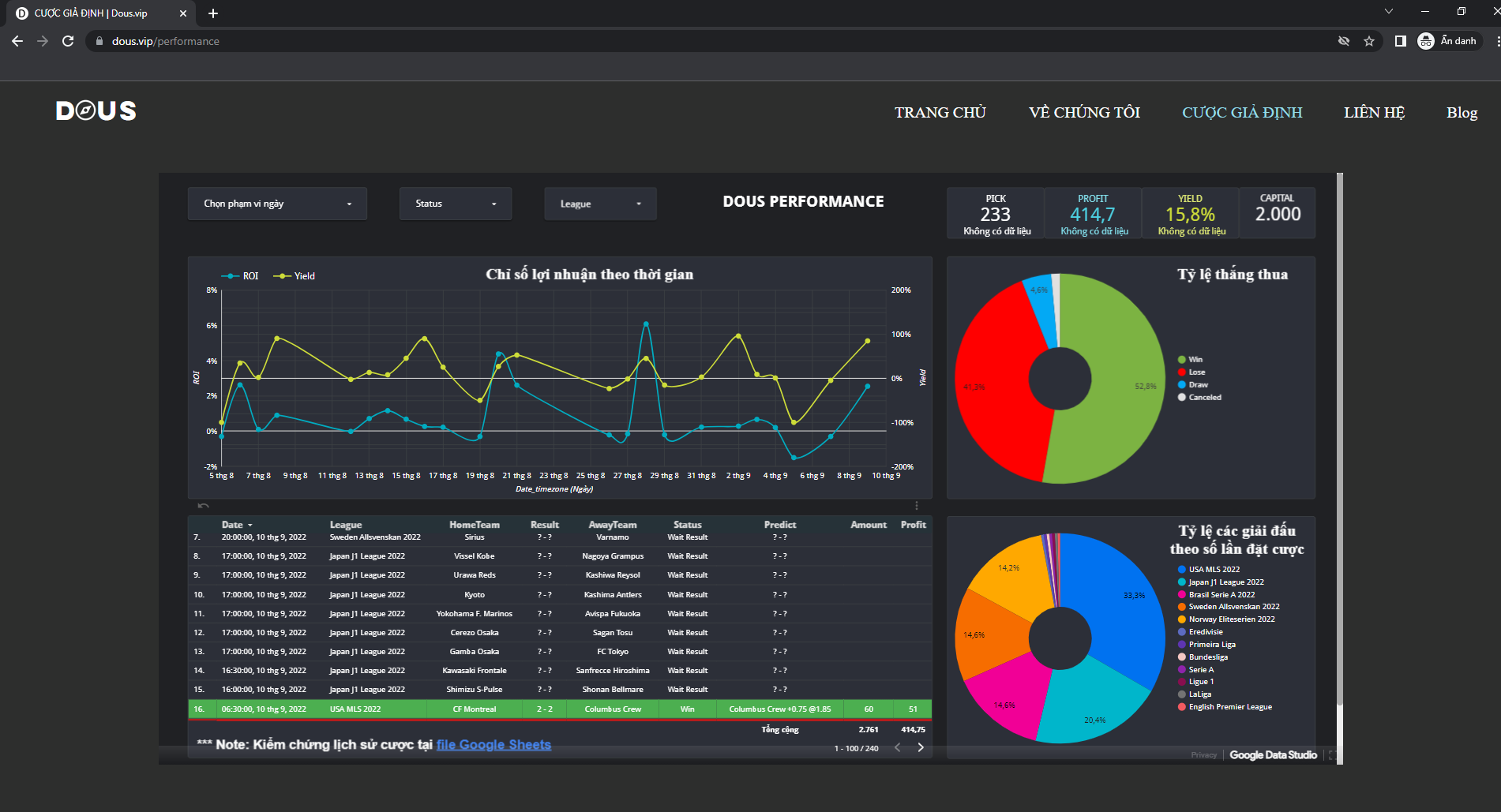Bookmark this page using the star icon
The width and height of the screenshot is (1501, 812).
click(1369, 41)
